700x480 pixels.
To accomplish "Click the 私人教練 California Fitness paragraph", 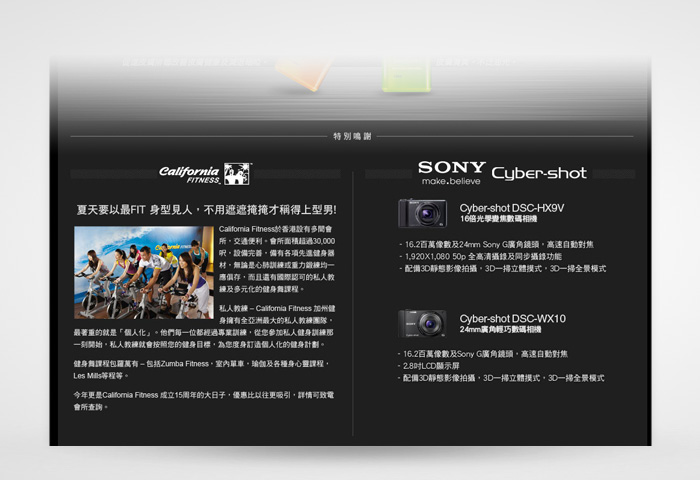I will click(204, 326).
